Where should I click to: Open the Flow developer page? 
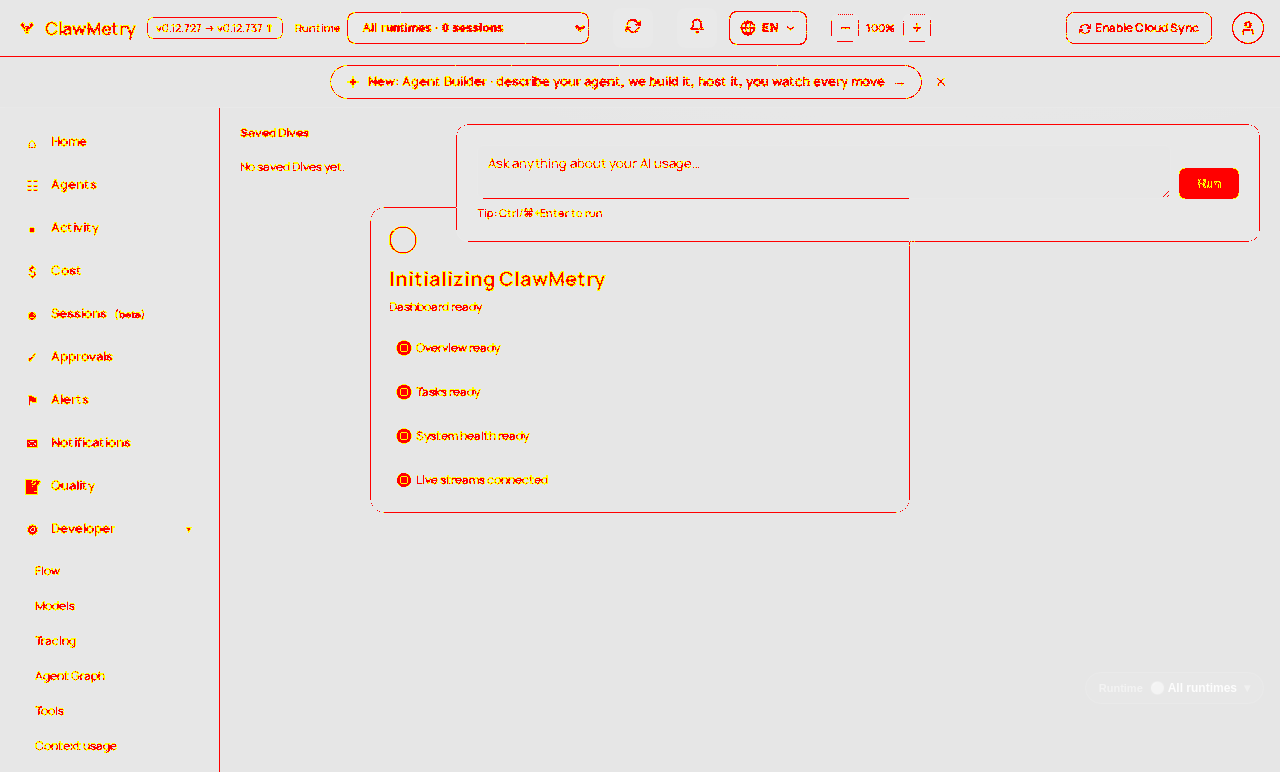tap(48, 571)
